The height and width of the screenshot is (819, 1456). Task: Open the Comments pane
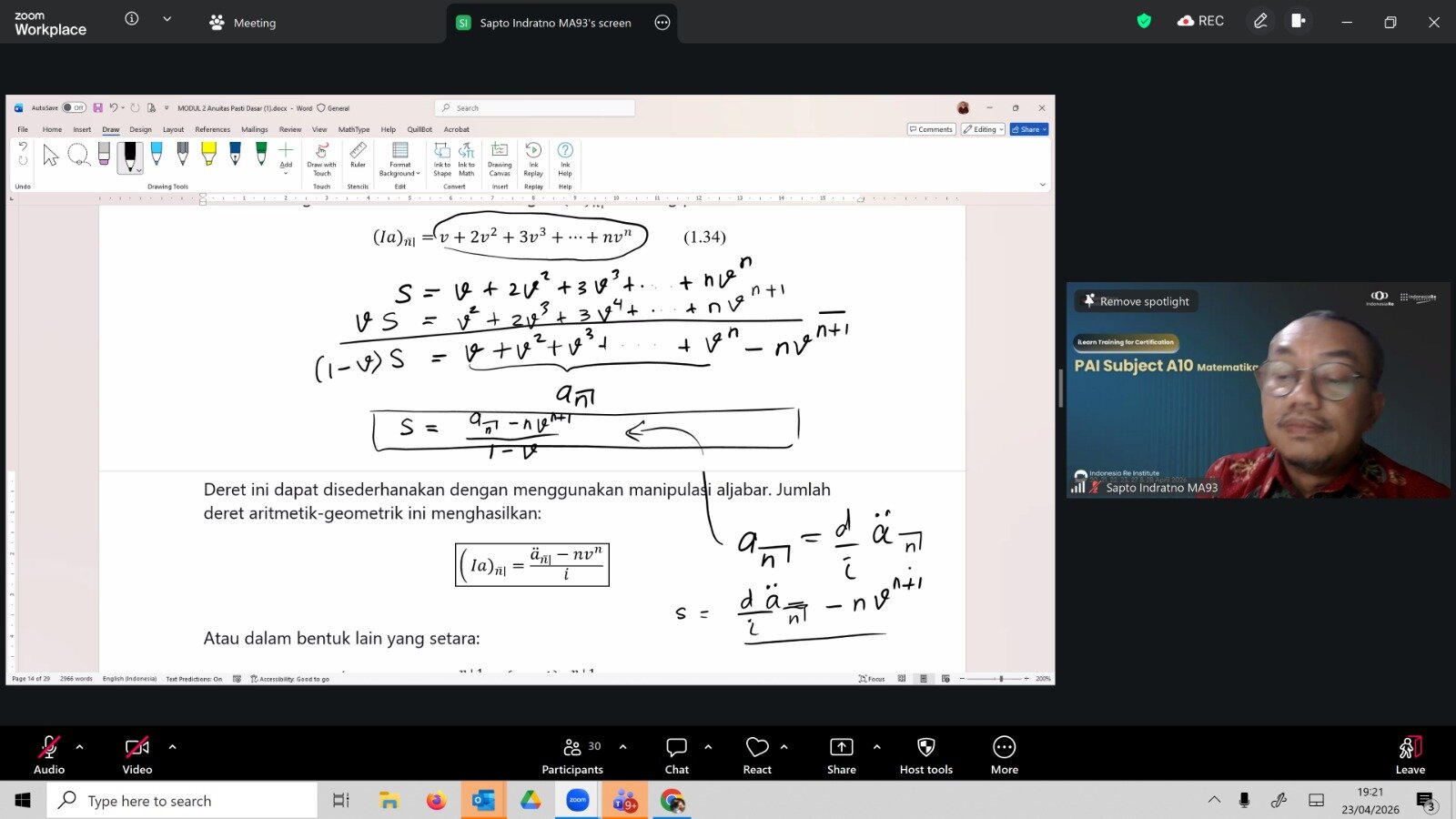pyautogui.click(x=931, y=129)
